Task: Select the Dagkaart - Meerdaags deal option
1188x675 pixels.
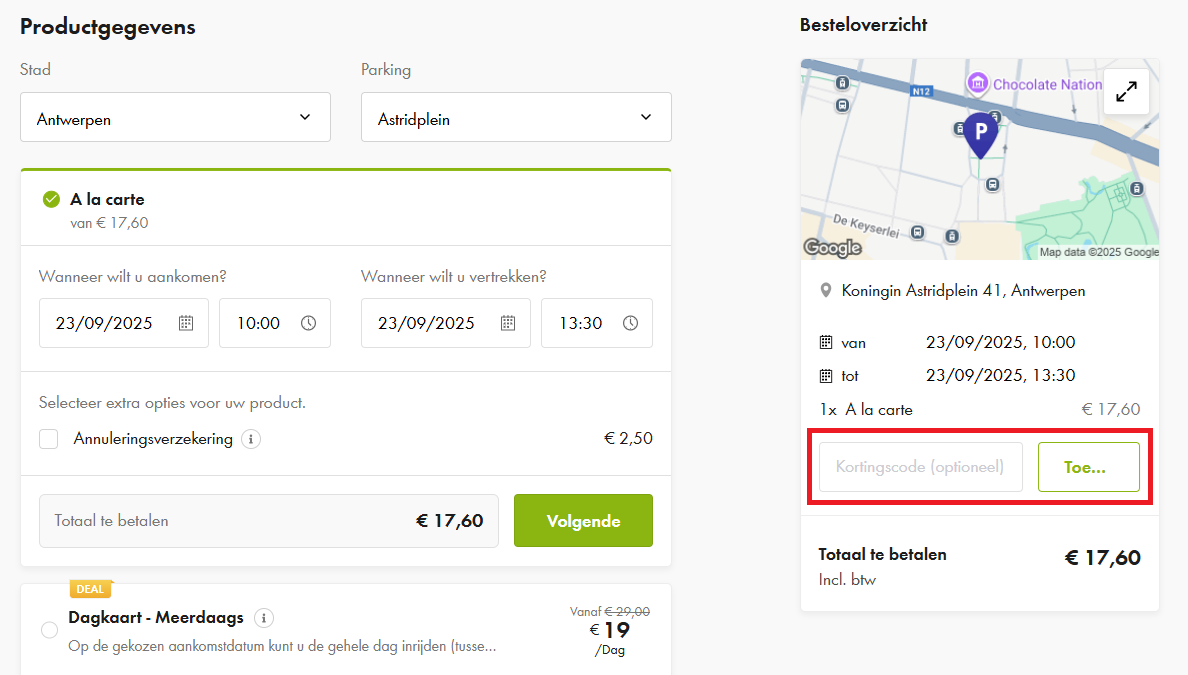Action: pyautogui.click(x=48, y=629)
